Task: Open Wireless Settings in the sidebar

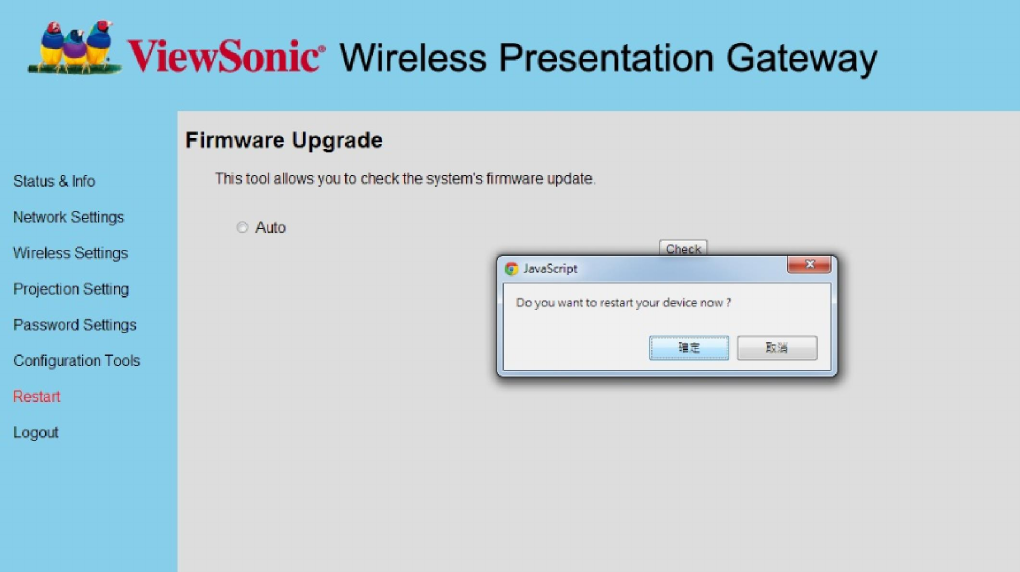Action: 70,253
